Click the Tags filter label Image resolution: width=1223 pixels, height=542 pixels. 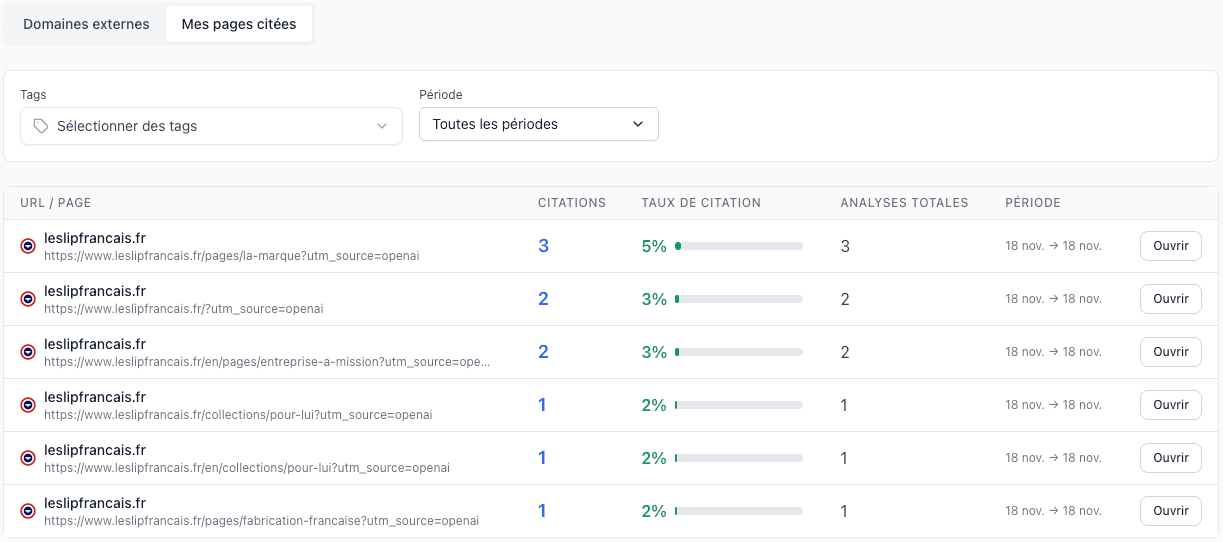pos(33,95)
